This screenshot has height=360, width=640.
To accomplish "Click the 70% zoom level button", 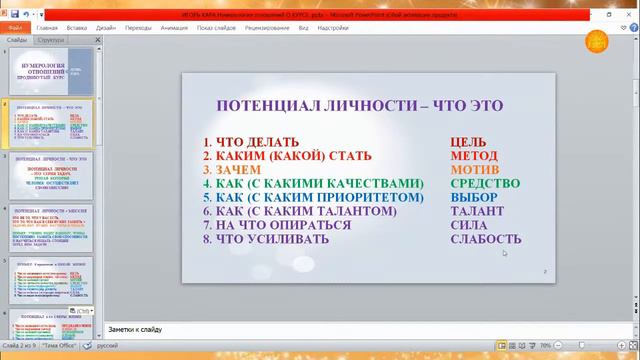I will [x=546, y=346].
